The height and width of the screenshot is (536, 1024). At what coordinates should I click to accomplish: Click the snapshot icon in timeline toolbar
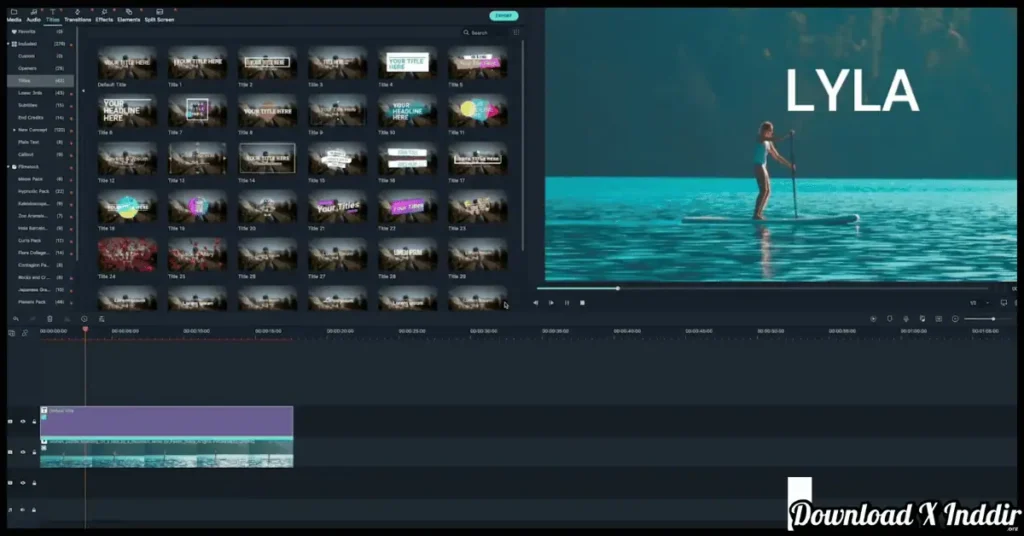(938, 319)
